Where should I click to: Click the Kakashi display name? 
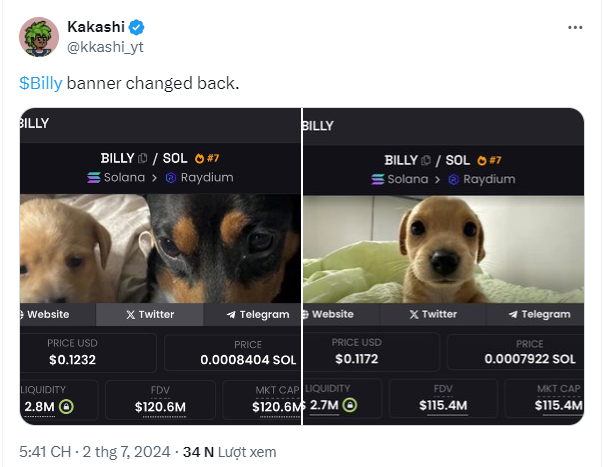tap(95, 26)
